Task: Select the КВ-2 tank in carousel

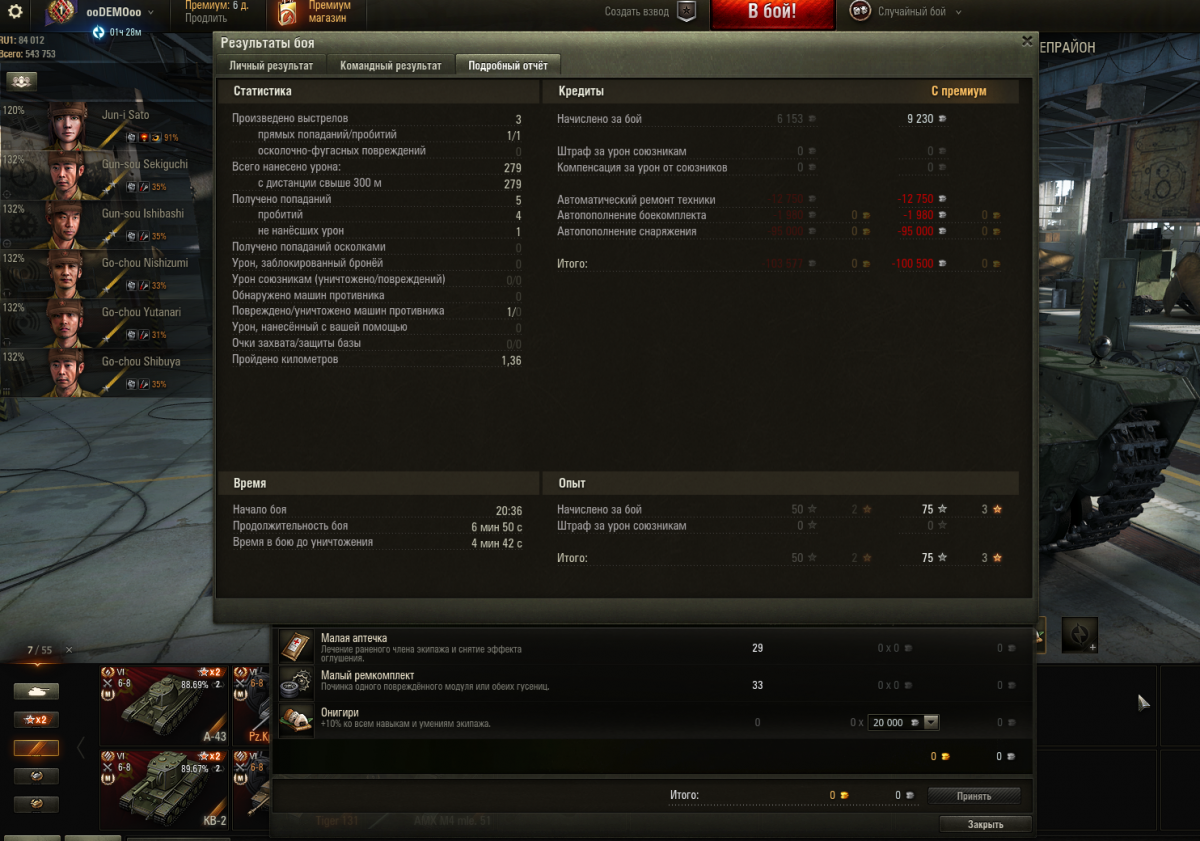Action: [x=165, y=789]
